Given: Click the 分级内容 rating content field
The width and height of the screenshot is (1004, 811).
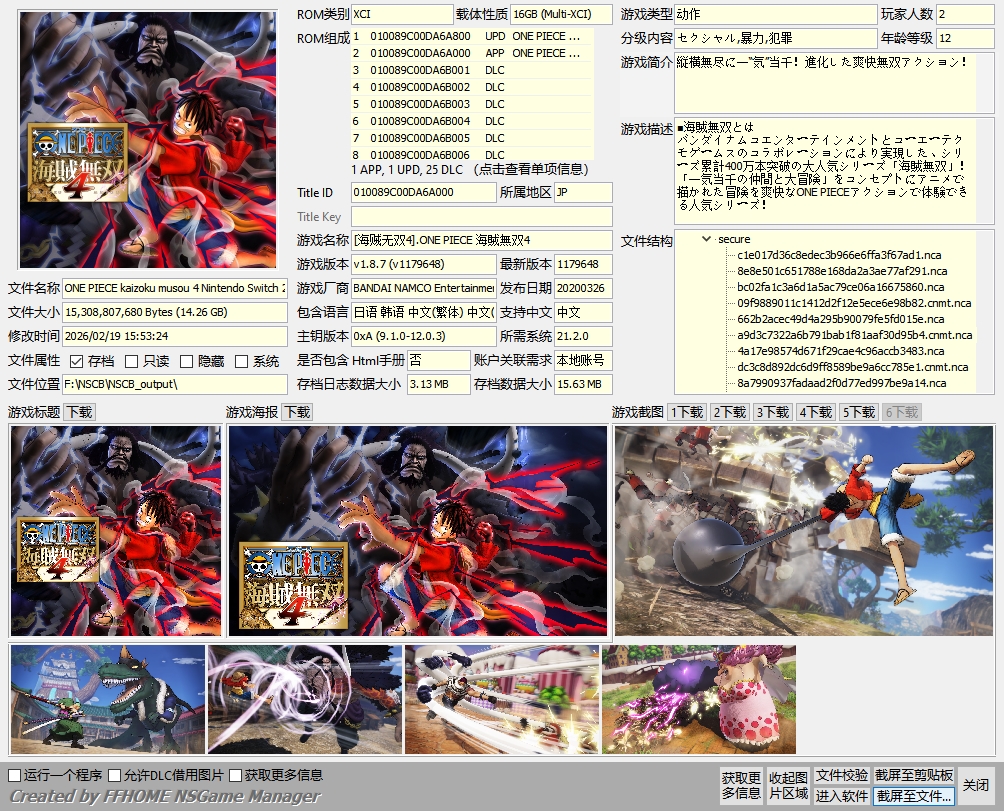Looking at the screenshot, I should (x=775, y=38).
